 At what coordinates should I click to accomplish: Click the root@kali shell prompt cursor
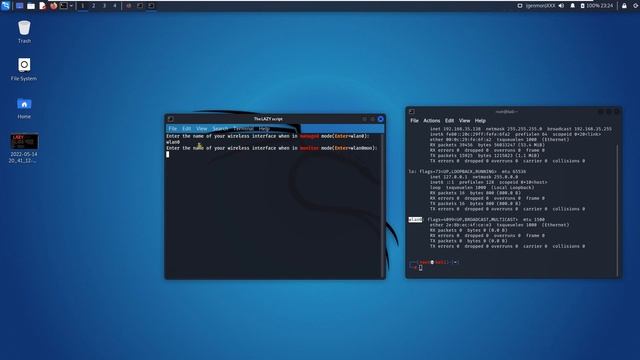coord(420,268)
